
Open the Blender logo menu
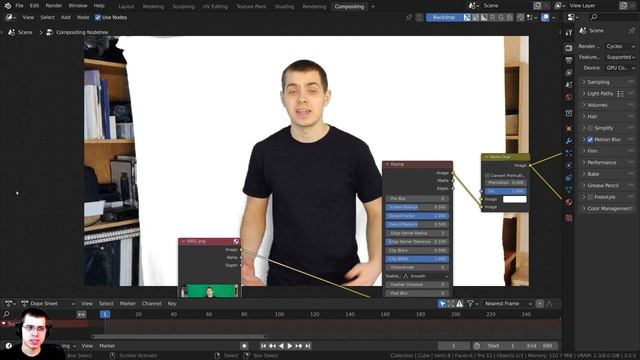8,6
